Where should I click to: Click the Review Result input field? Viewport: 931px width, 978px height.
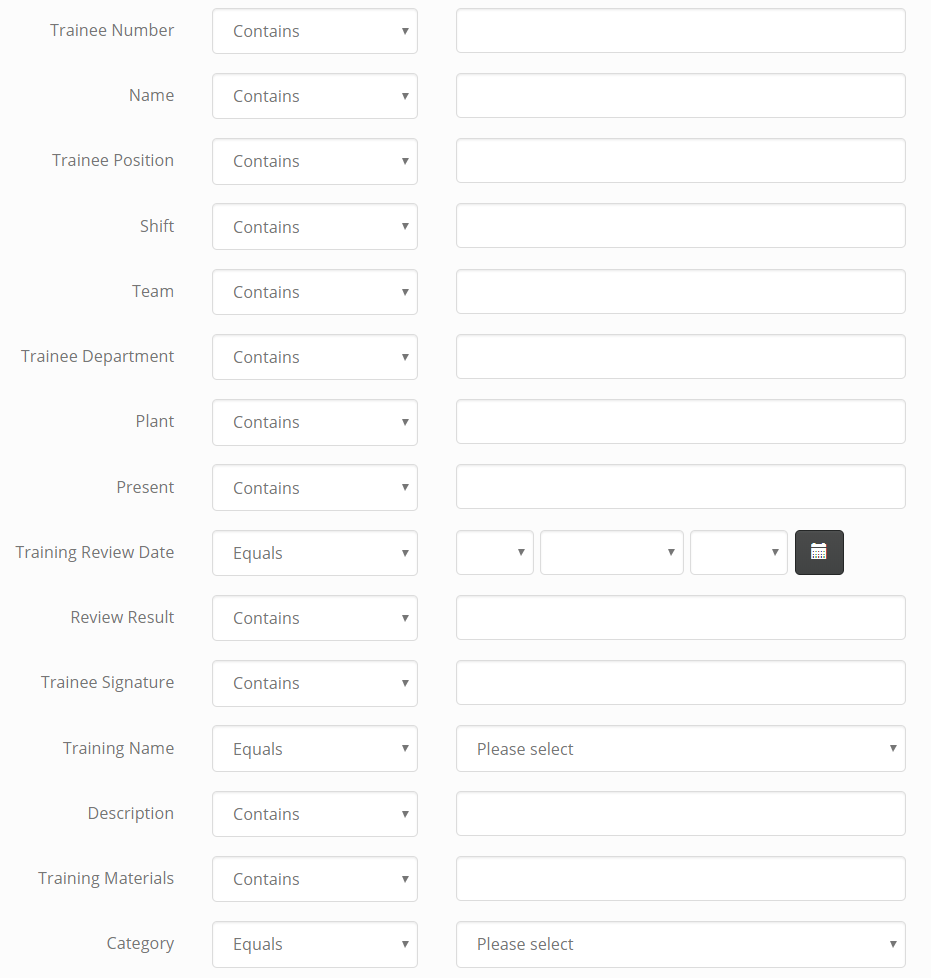point(680,617)
